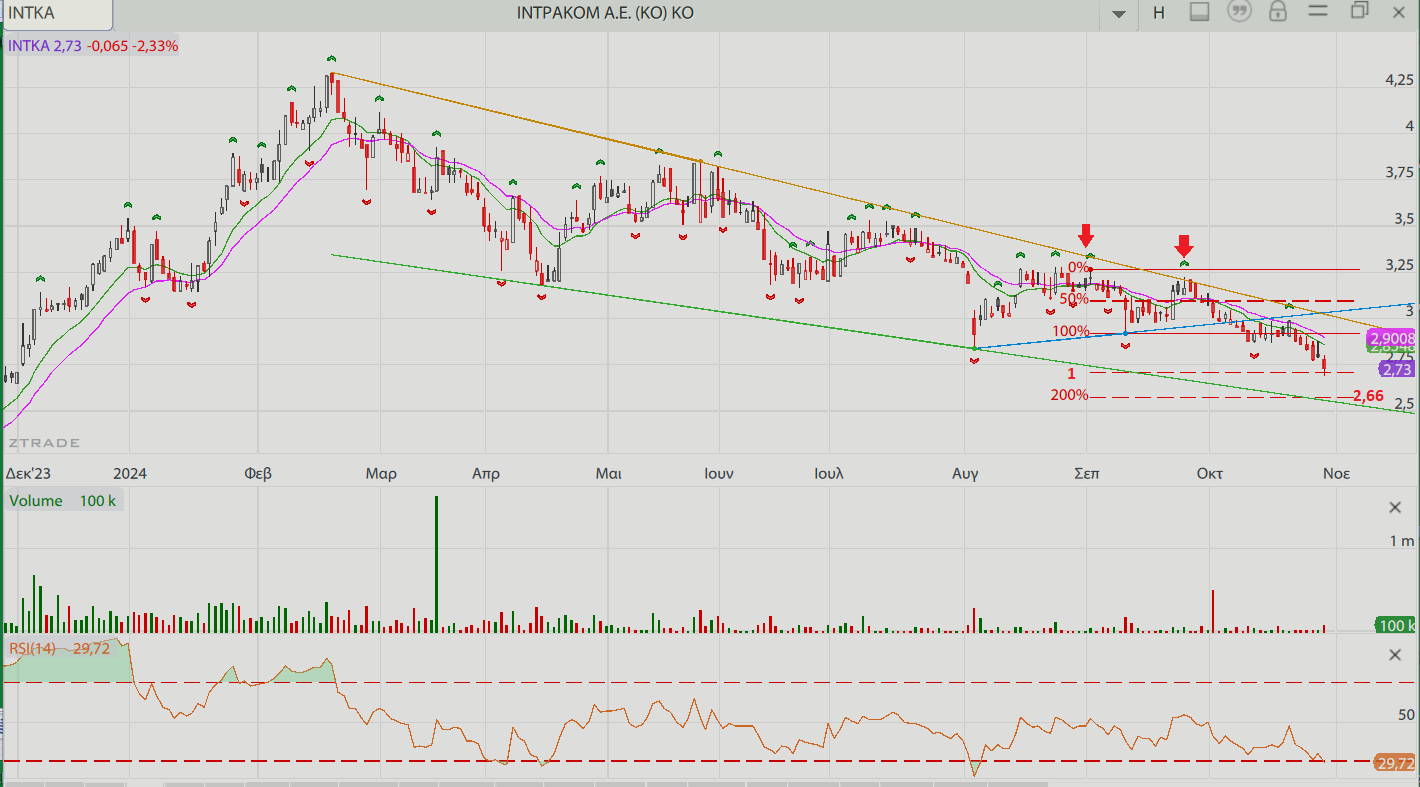Open the quotation-mark comments icon
Screen dimensions: 1420x787
click(x=1239, y=12)
